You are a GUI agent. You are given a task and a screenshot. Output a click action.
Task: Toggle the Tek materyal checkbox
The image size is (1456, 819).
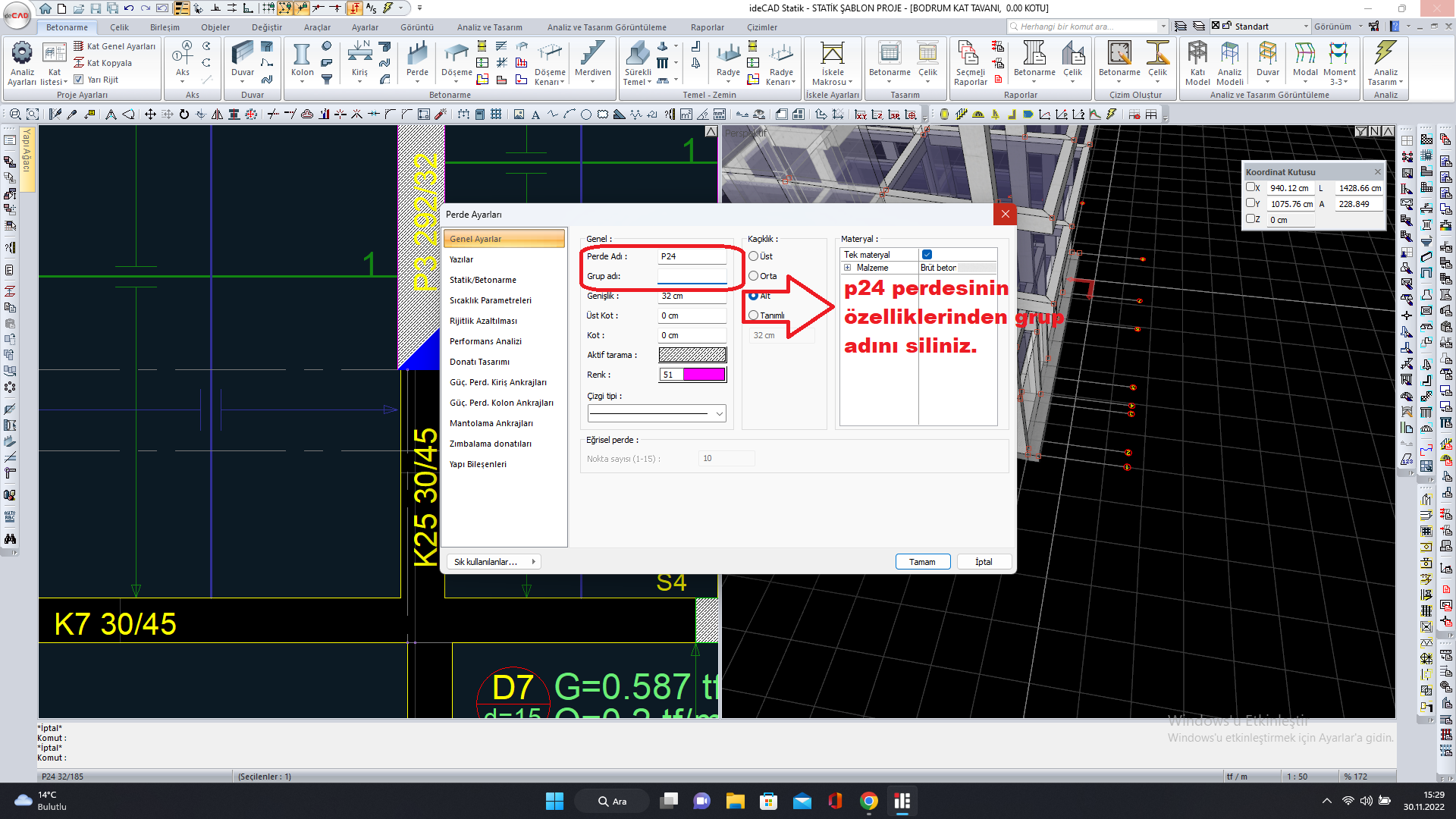(927, 255)
